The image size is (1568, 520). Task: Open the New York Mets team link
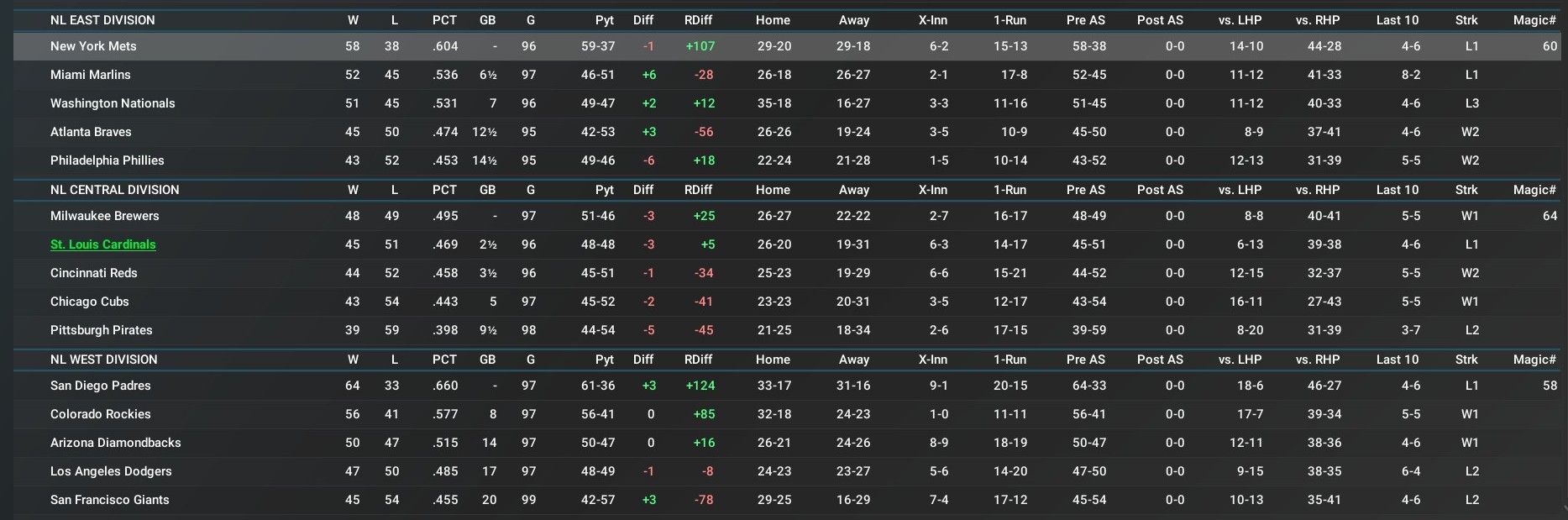pyautogui.click(x=93, y=46)
